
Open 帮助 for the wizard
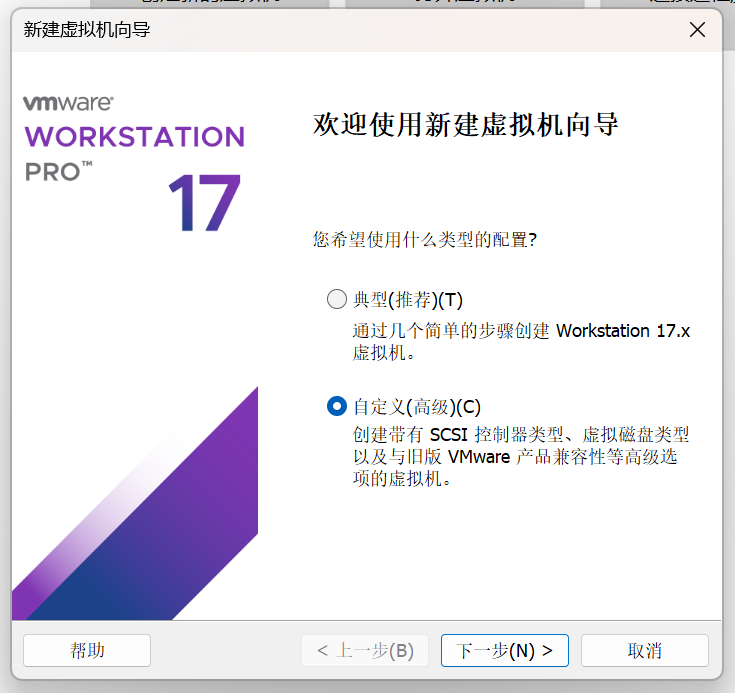(x=87, y=650)
